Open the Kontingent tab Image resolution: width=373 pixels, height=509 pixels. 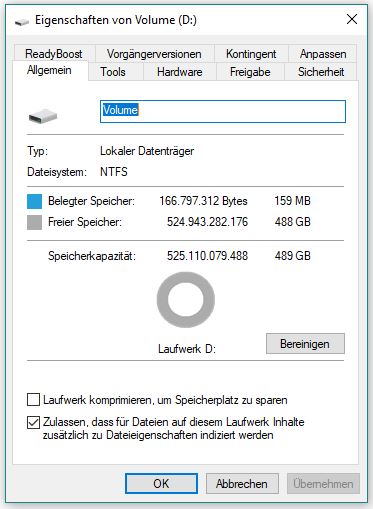coord(251,54)
